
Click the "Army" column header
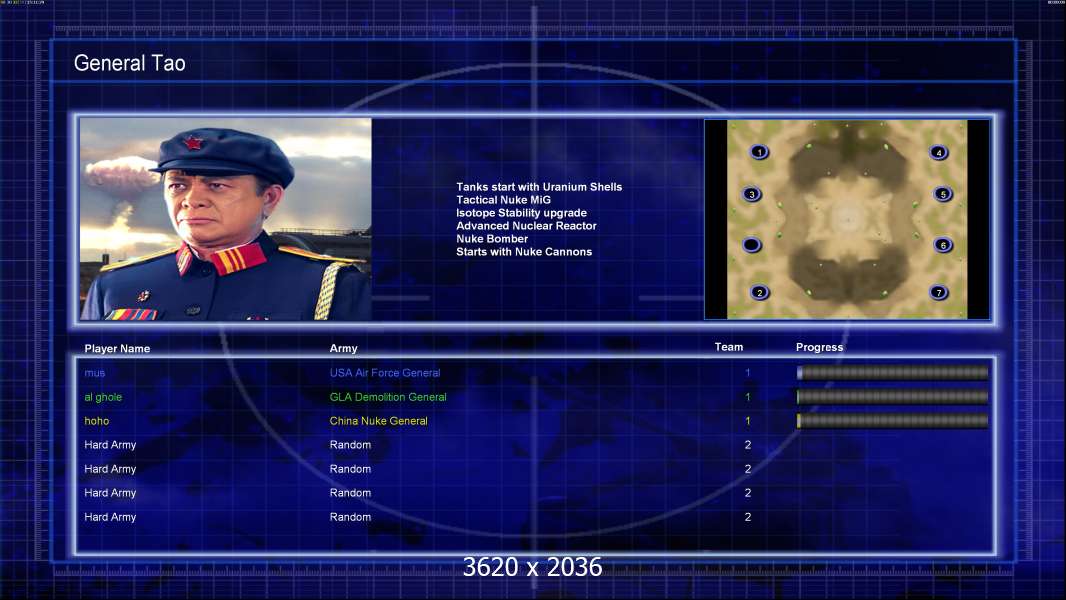(x=343, y=349)
